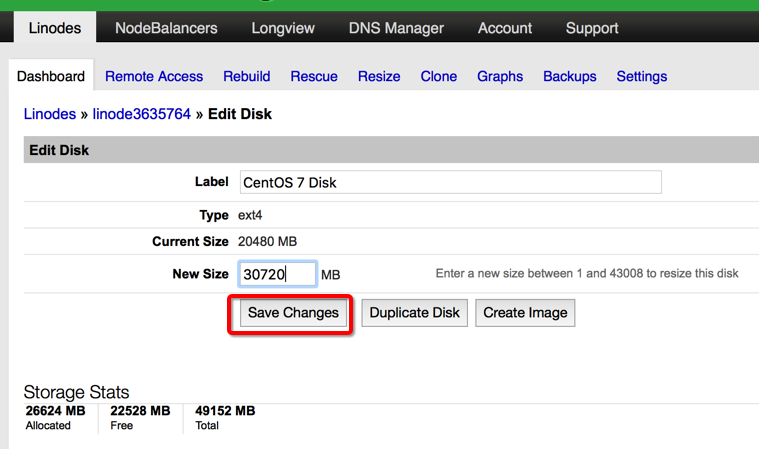View the Graphs sub-tab
Image resolution: width=759 pixels, height=449 pixels.
[500, 76]
